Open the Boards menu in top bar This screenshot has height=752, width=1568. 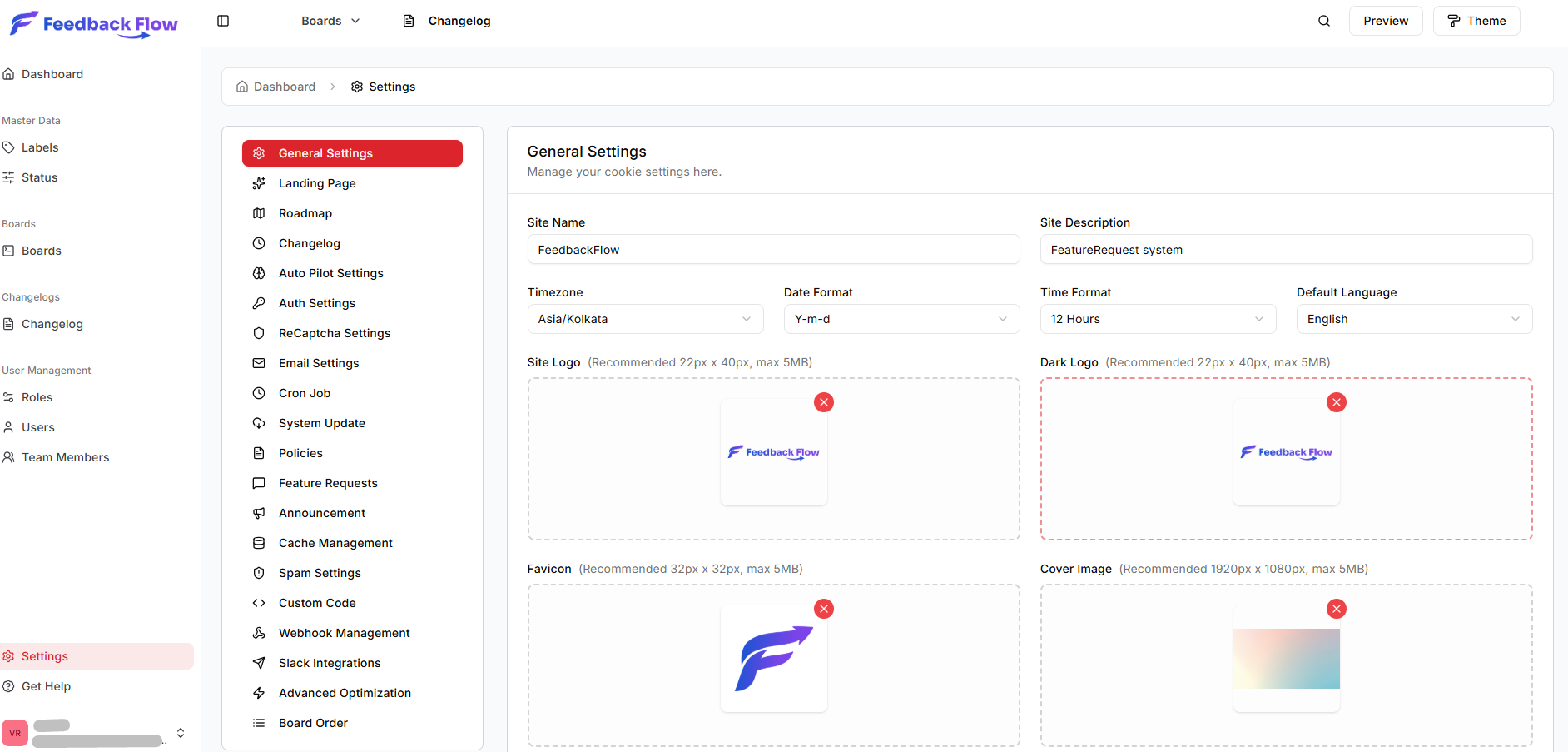click(x=330, y=21)
